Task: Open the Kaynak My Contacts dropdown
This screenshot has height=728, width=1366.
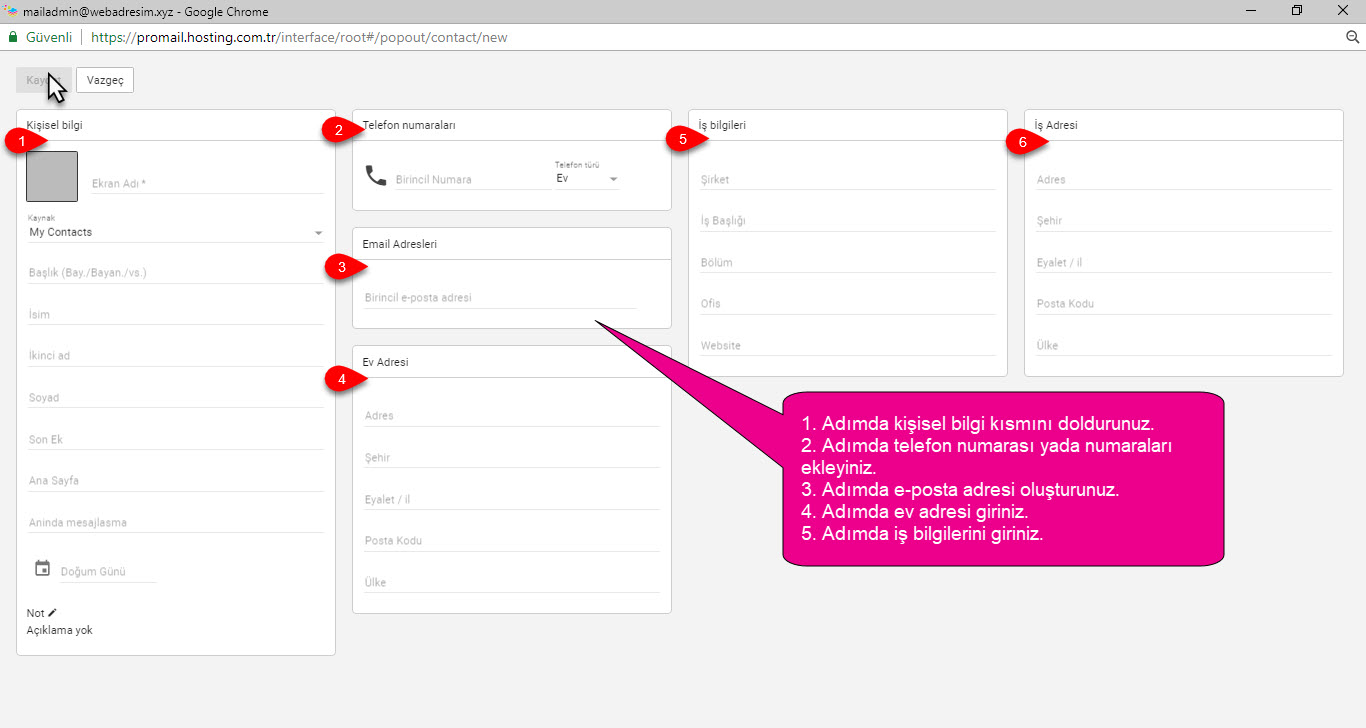Action: pos(176,232)
